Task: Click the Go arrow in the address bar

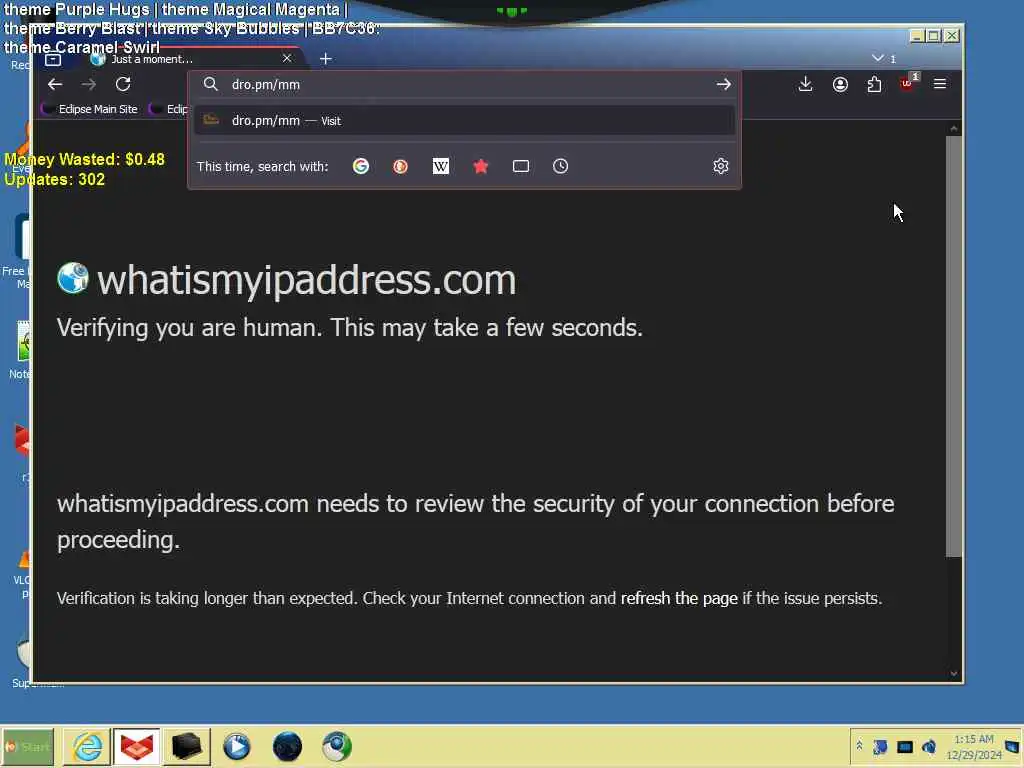Action: pyautogui.click(x=723, y=84)
